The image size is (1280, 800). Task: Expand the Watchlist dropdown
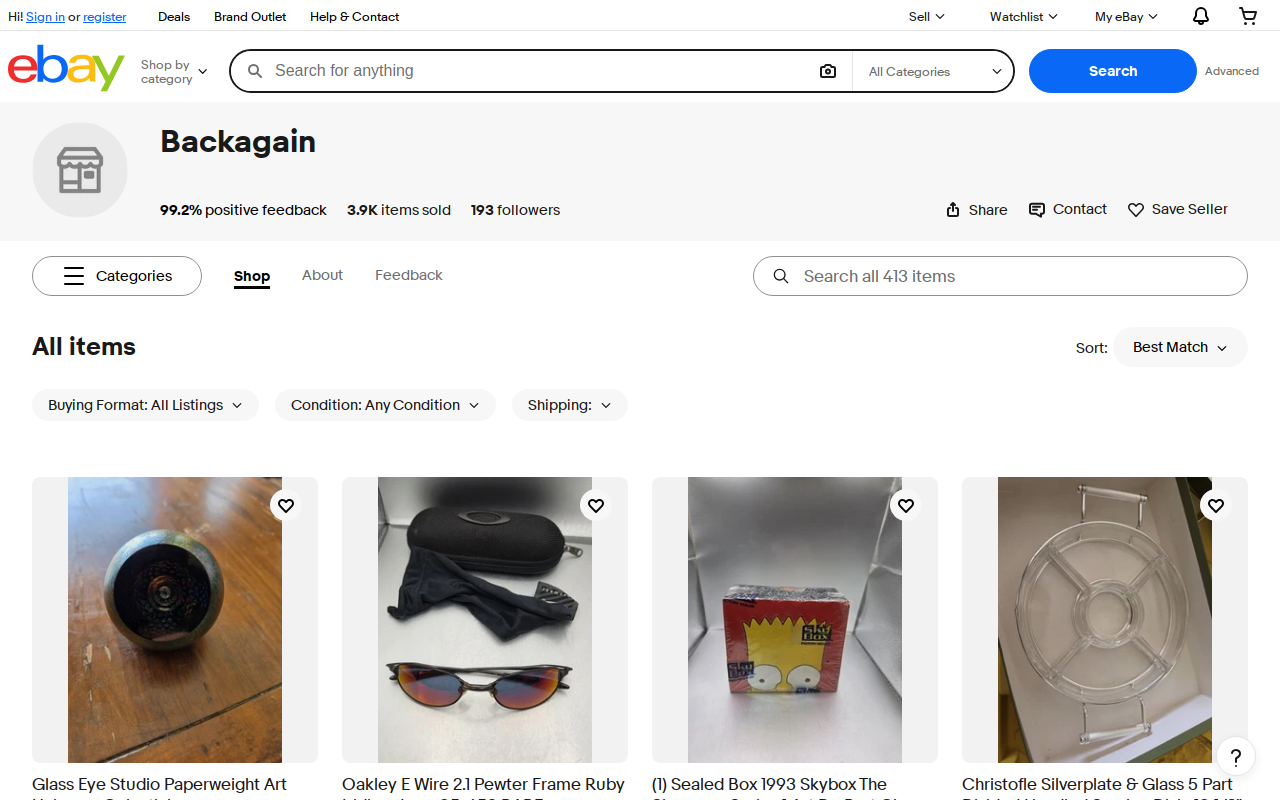point(1023,17)
